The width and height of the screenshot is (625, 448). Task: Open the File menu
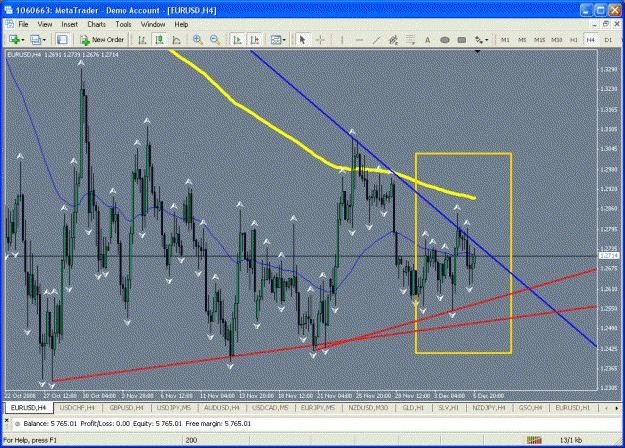tap(24, 24)
